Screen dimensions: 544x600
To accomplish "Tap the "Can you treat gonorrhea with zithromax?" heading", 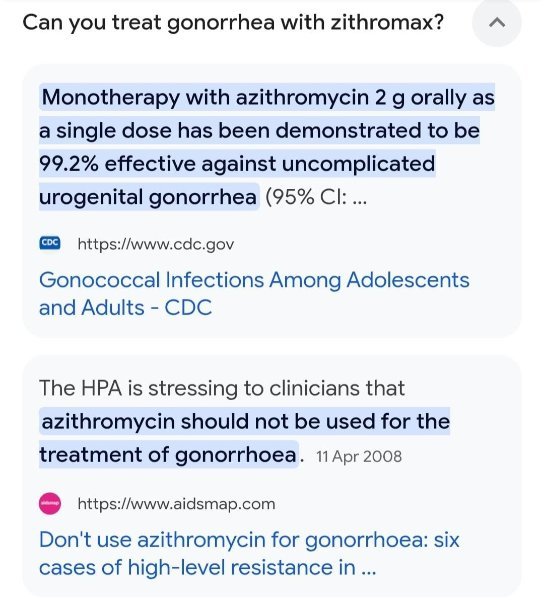I will 233,22.
